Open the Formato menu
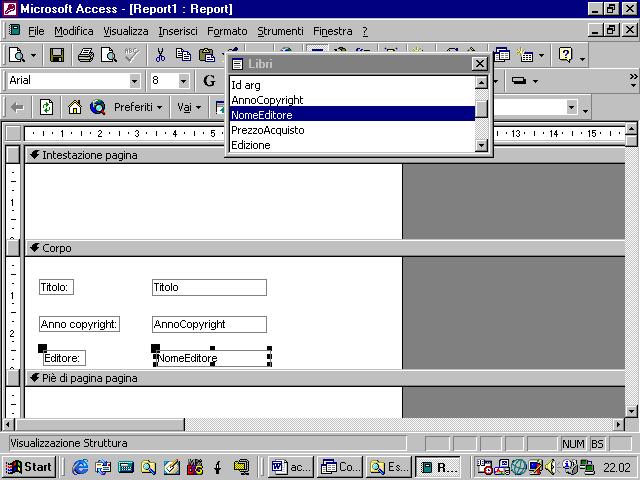Viewport: 640px width, 480px height. point(227,31)
